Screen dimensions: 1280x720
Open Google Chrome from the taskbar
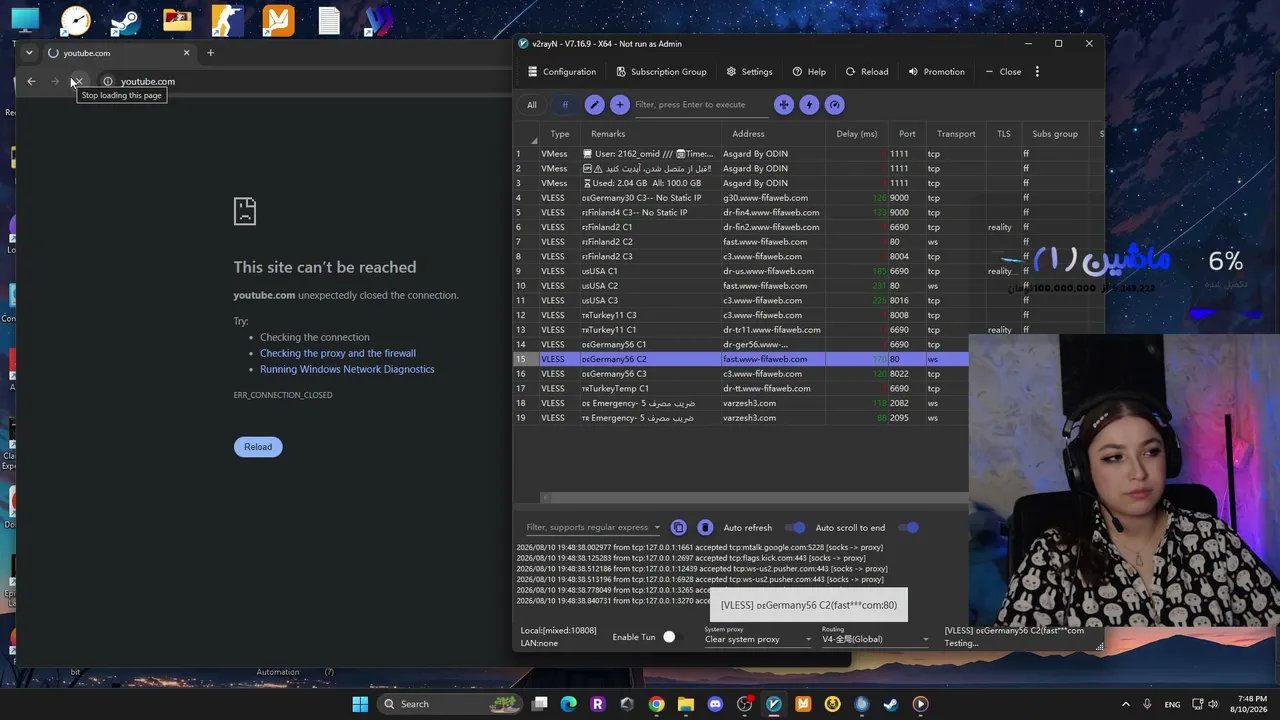coord(656,704)
